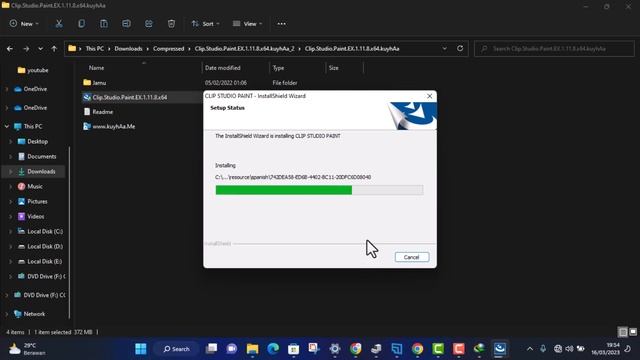Click the Share icon in toolbar
The height and width of the screenshot is (360, 640).
pos(149,24)
